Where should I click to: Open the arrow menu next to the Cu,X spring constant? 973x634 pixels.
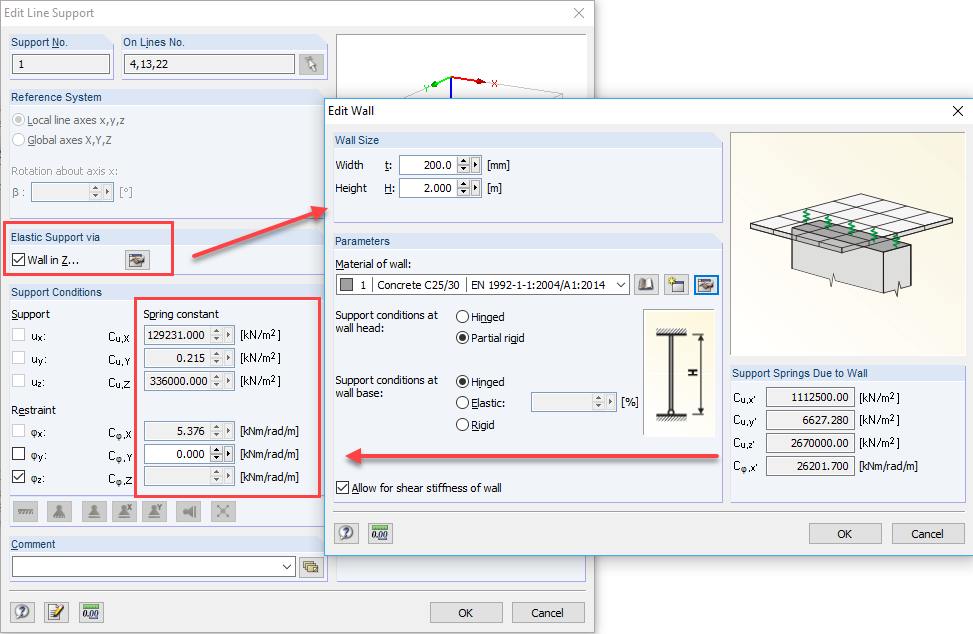[x=229, y=335]
